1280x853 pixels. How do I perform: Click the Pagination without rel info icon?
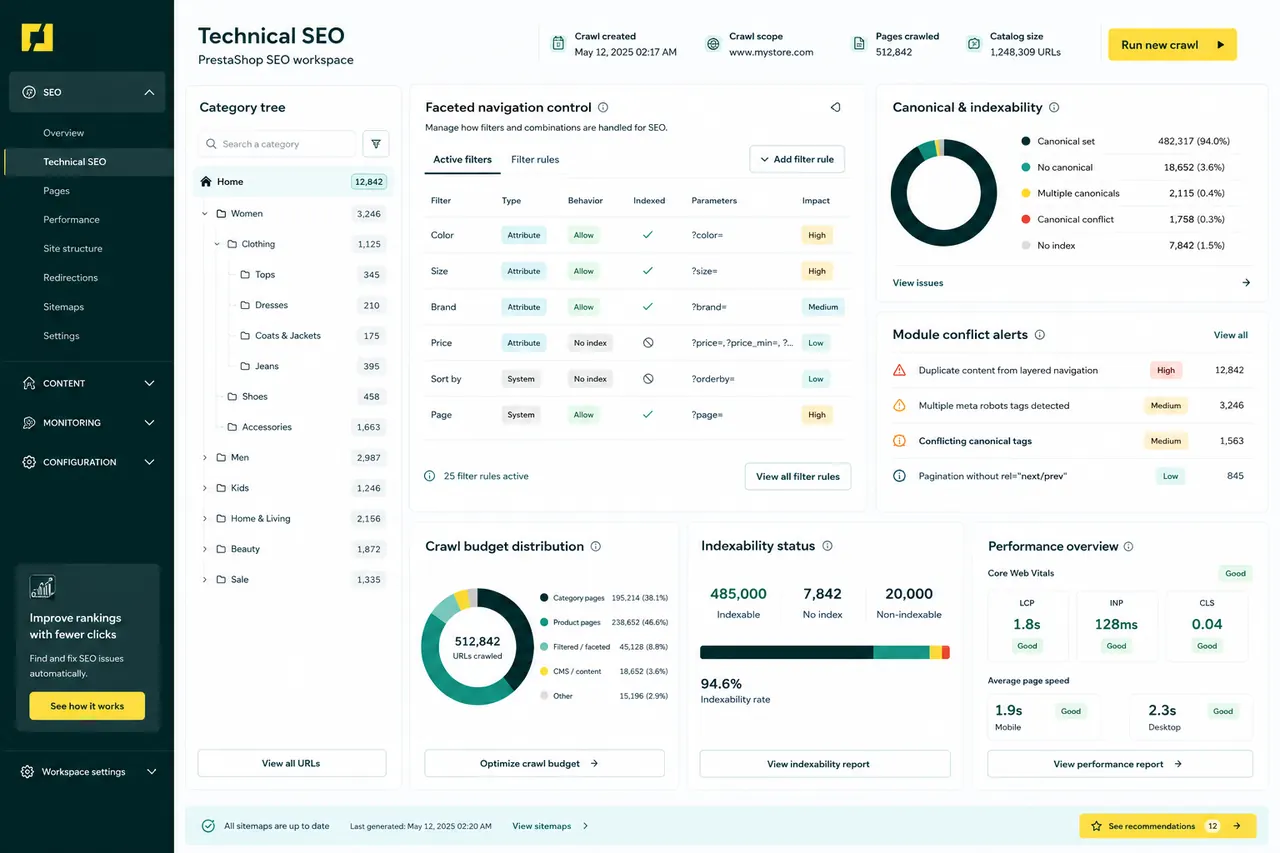tap(898, 476)
